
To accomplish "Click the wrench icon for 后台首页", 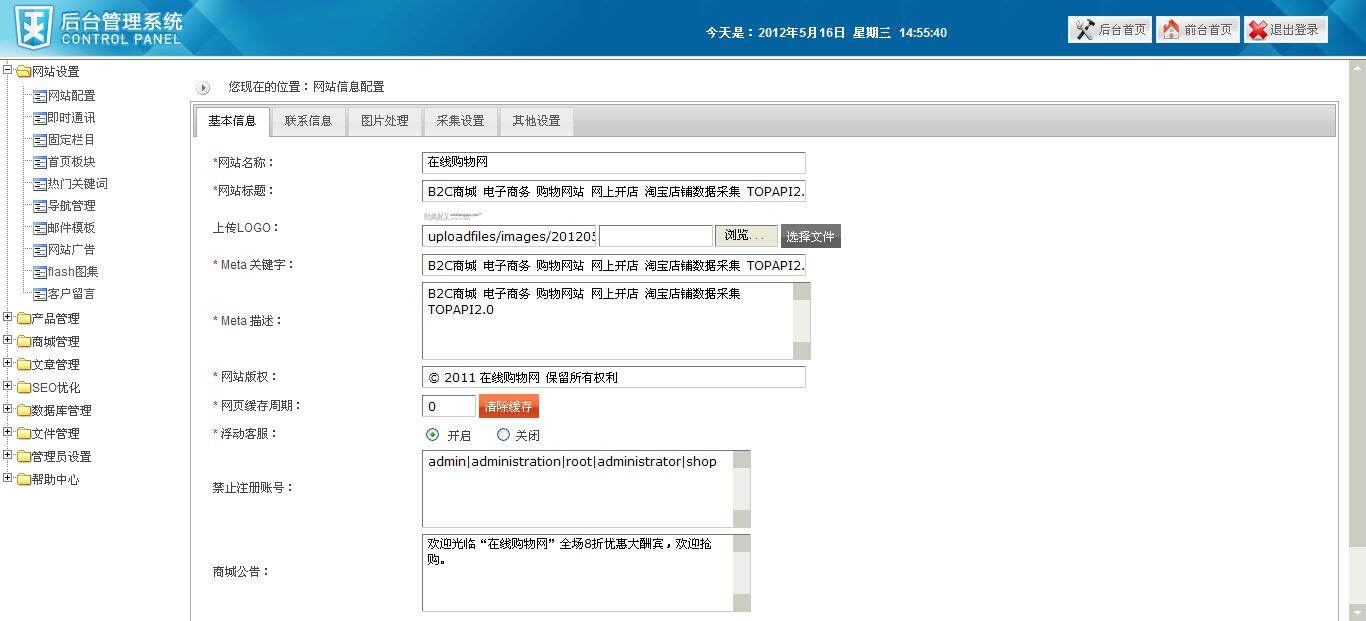I will [x=1083, y=29].
